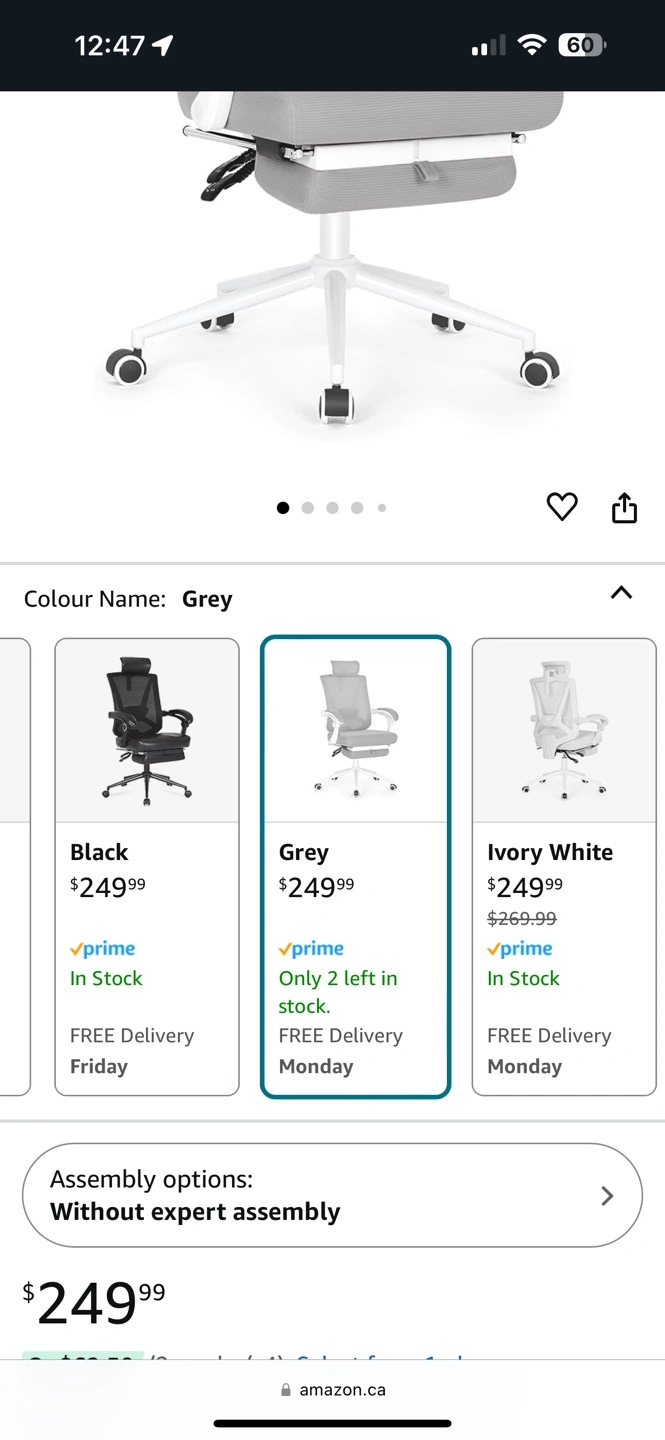
Task: Select the first active carousel dot
Action: [283, 508]
